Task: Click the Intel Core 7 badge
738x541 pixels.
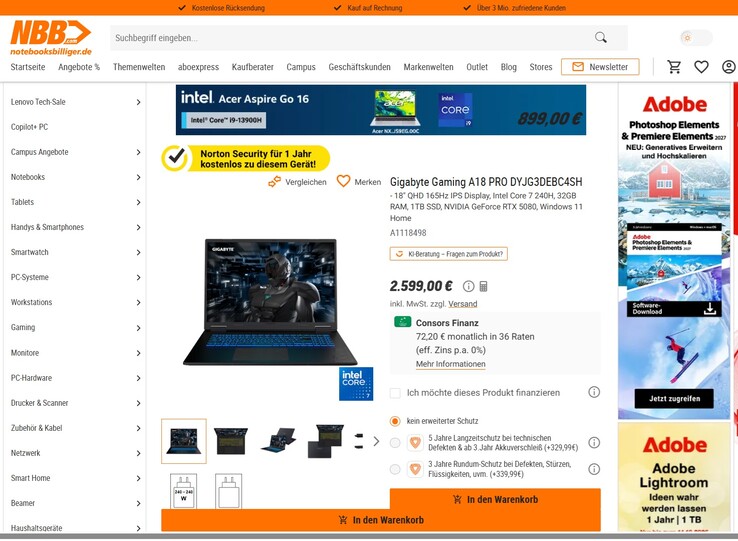Action: [x=356, y=384]
